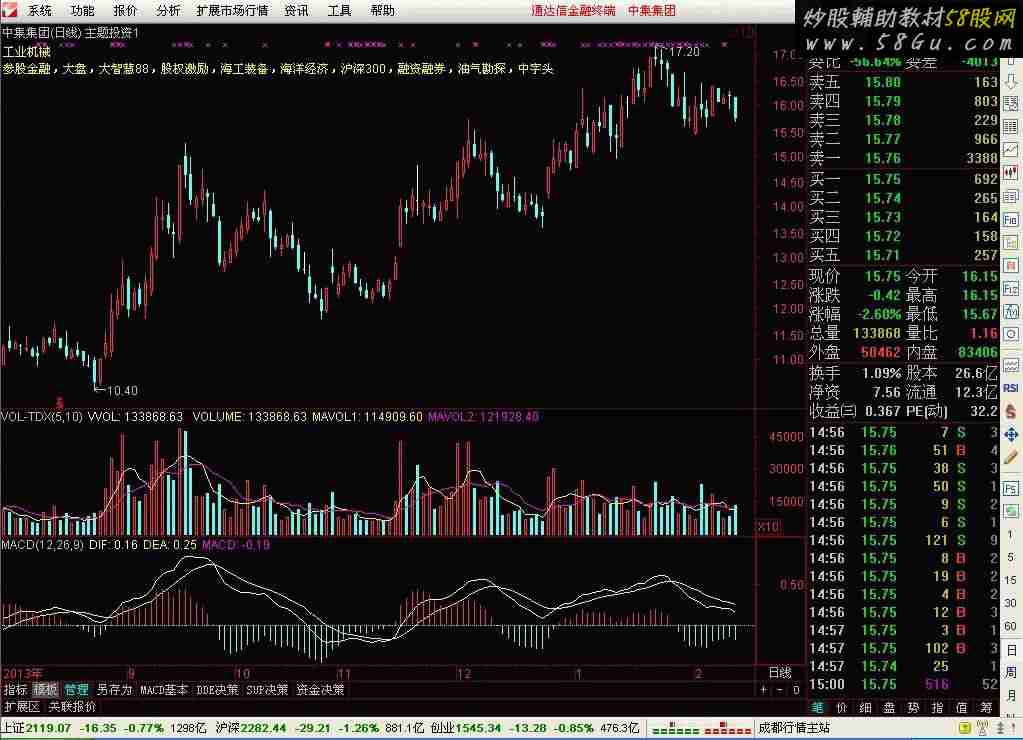Select daily 日 period button

click(x=1011, y=650)
